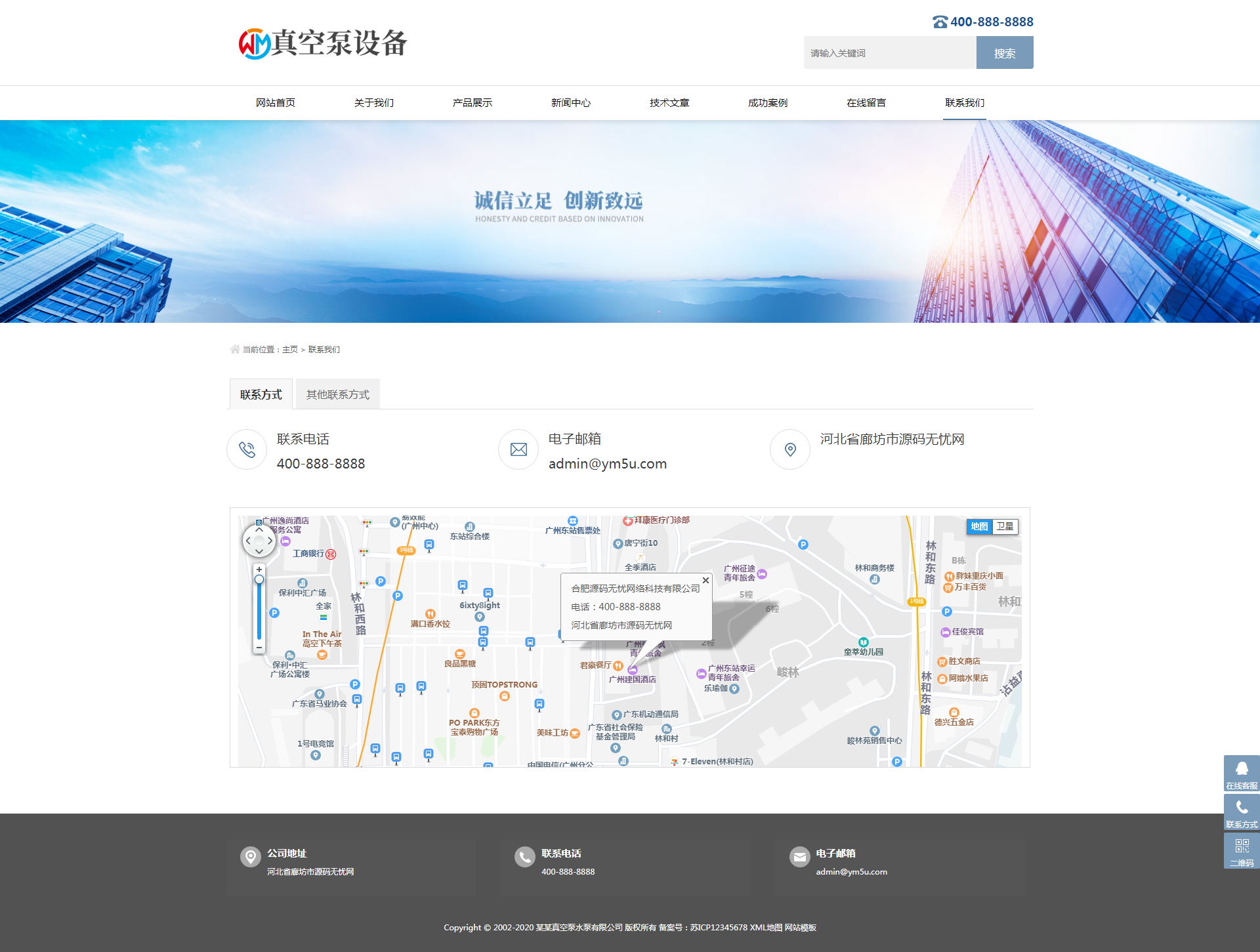Click the phone icon beside 联系电话
Screen dimensions: 1260x952
247,449
